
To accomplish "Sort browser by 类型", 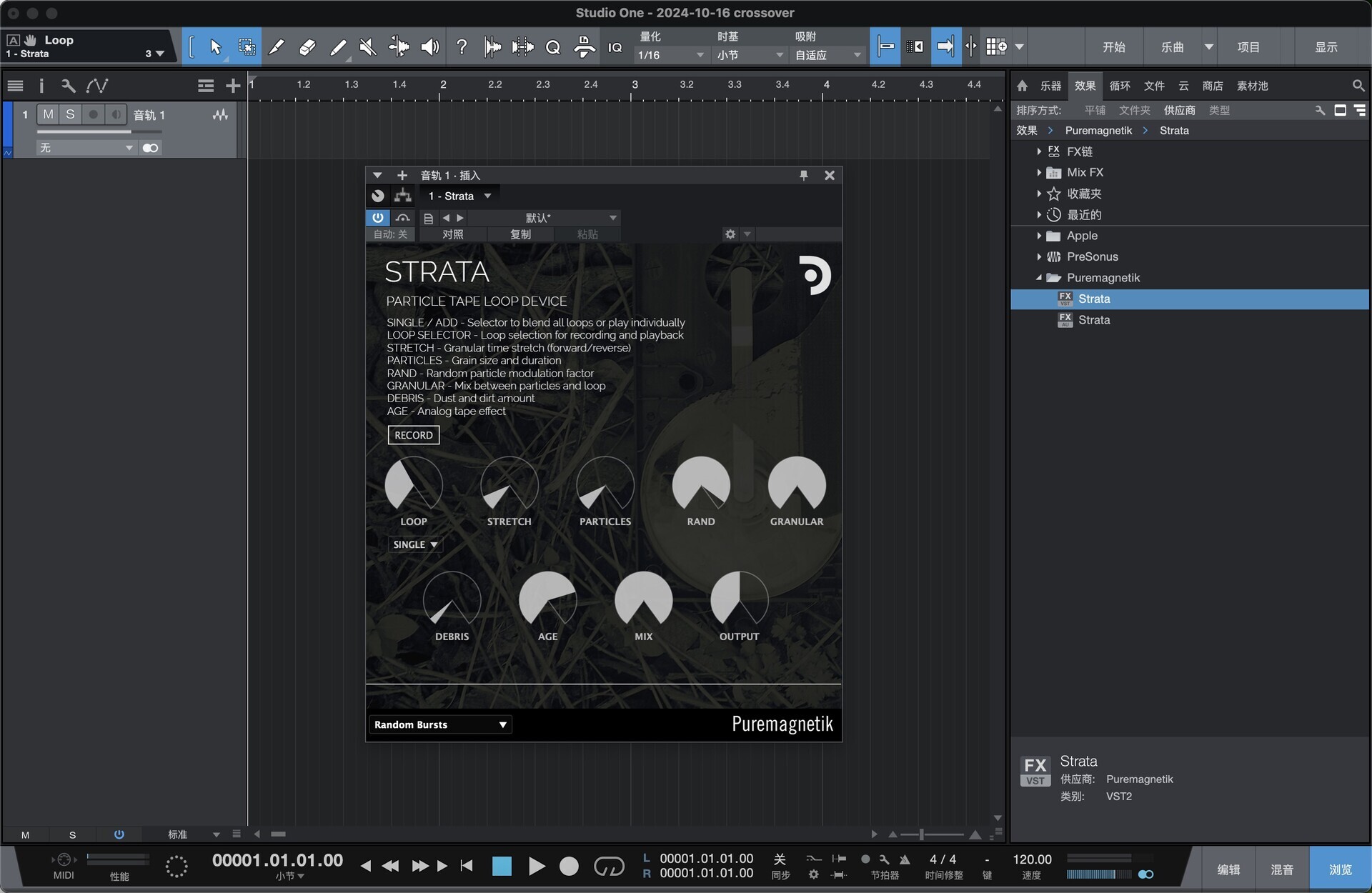I will [1219, 110].
